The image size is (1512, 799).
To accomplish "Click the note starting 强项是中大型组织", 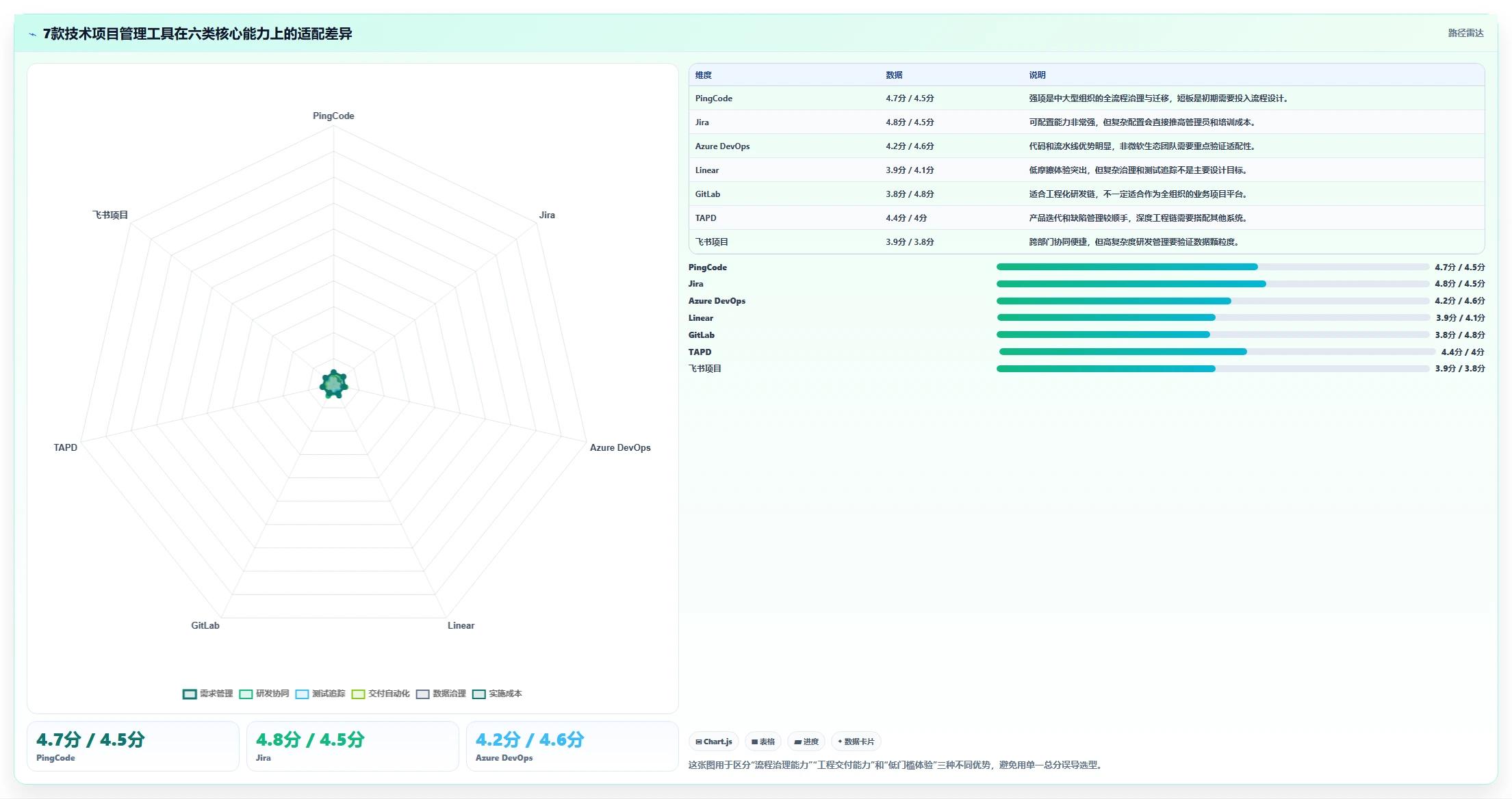I will pos(1160,99).
